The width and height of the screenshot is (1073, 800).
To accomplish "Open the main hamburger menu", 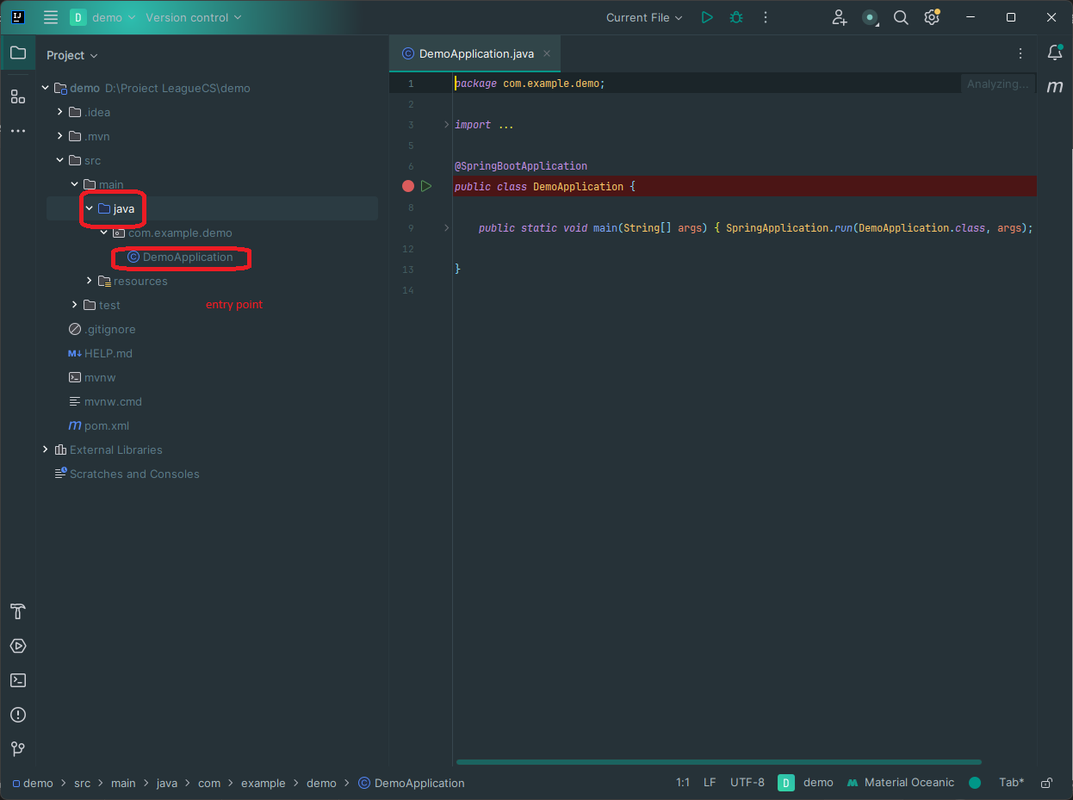I will (51, 17).
